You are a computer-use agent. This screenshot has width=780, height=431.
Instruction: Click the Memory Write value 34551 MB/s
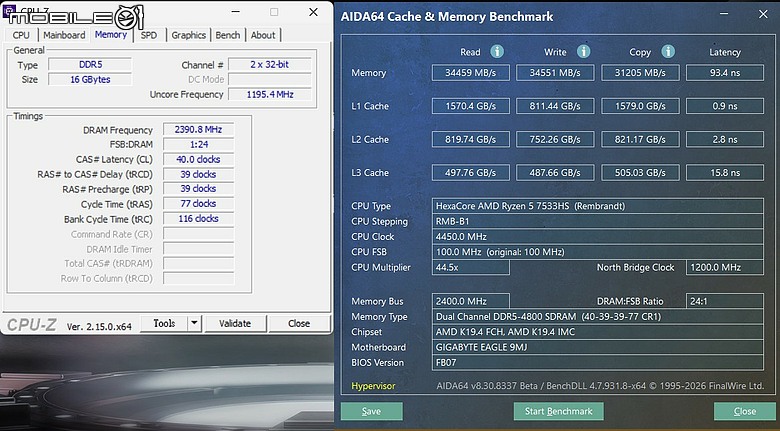(555, 73)
